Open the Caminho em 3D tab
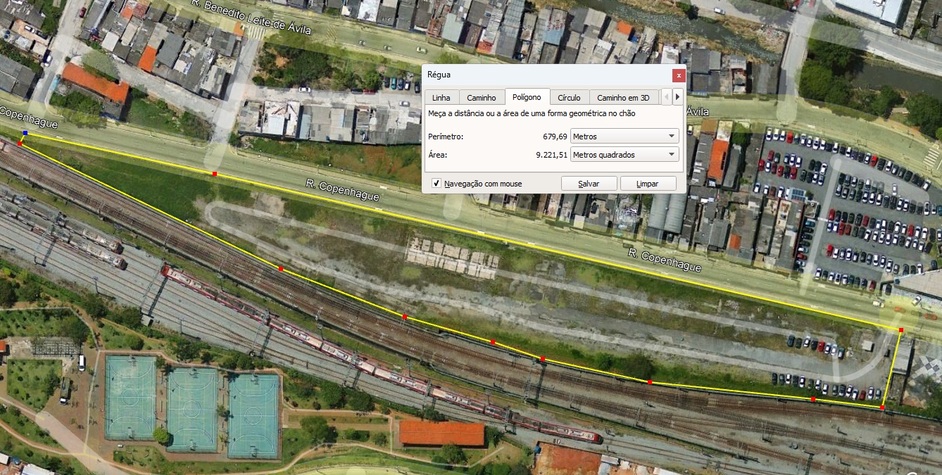 point(624,97)
